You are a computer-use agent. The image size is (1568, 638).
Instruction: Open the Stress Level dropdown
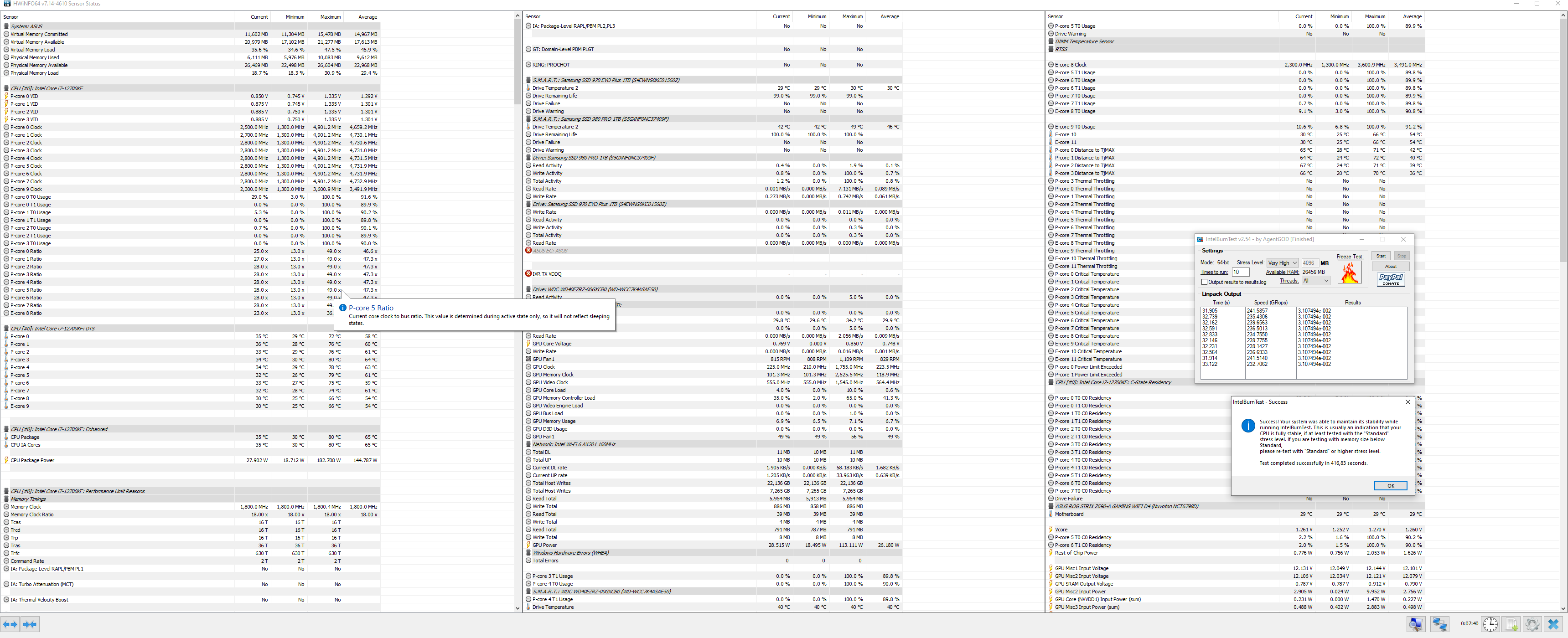(1283, 263)
